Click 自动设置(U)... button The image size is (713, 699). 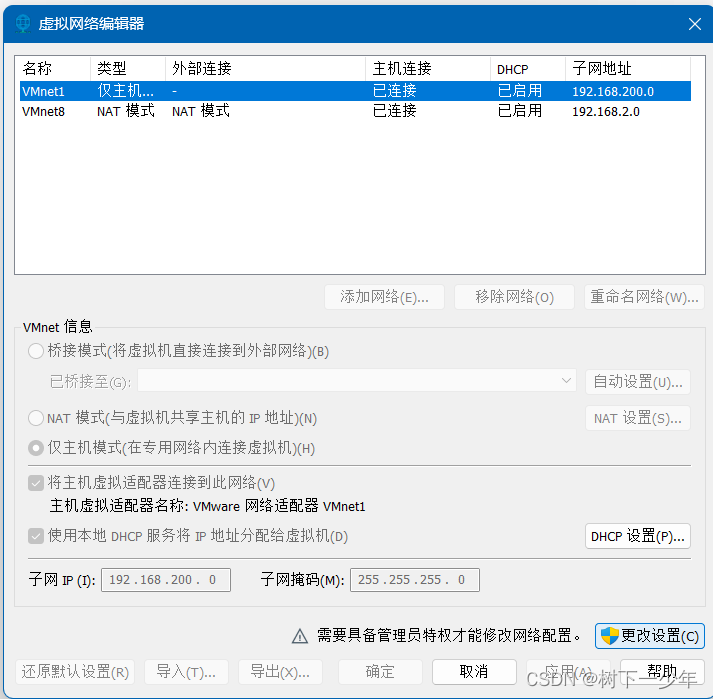click(638, 382)
